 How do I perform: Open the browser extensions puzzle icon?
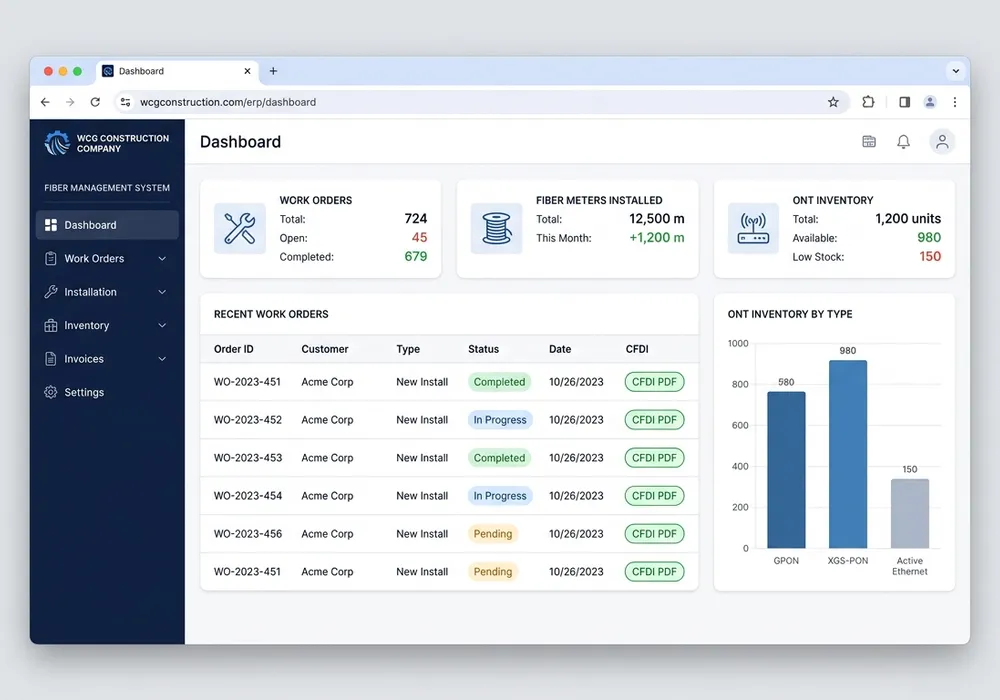868,102
